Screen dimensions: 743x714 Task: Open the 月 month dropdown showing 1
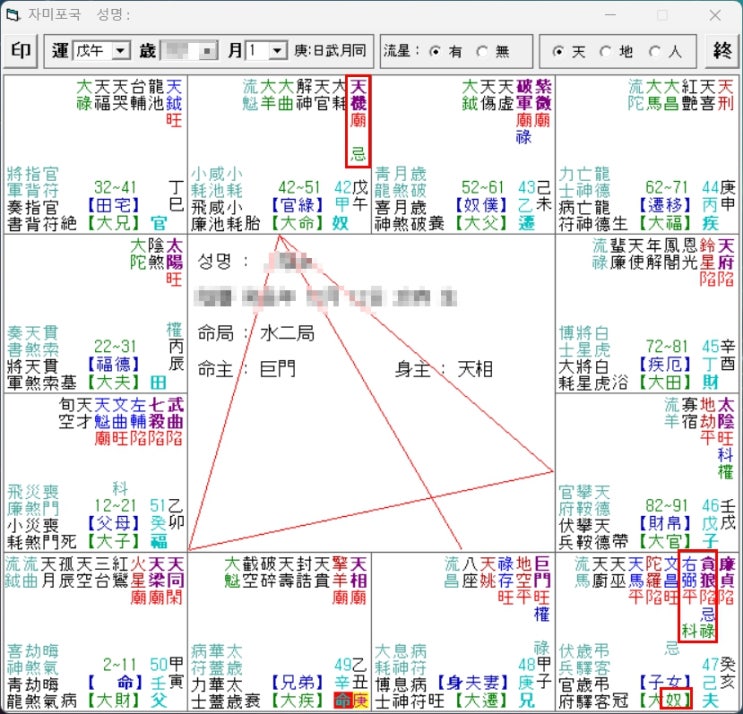click(x=278, y=50)
